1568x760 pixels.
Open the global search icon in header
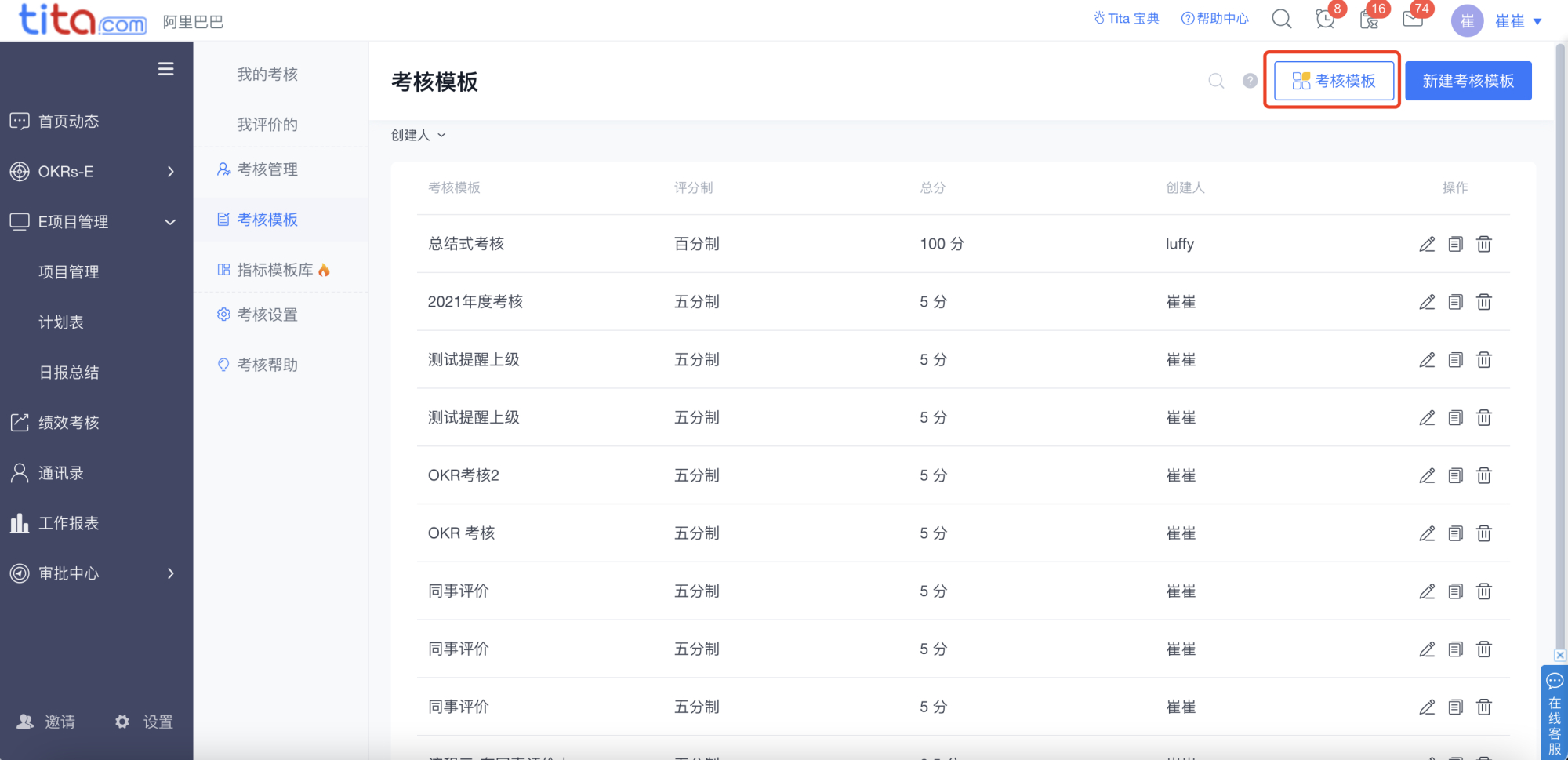[x=1282, y=19]
